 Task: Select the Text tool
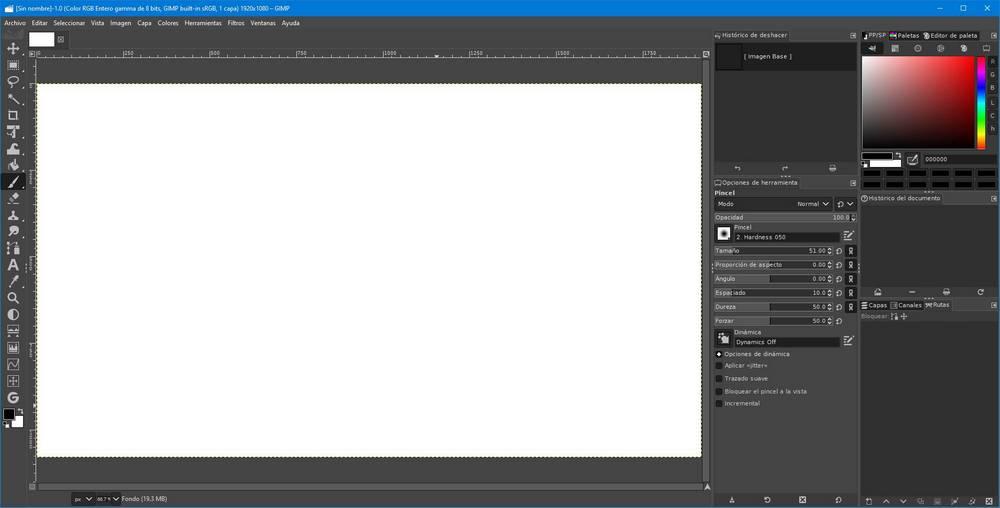click(13, 265)
